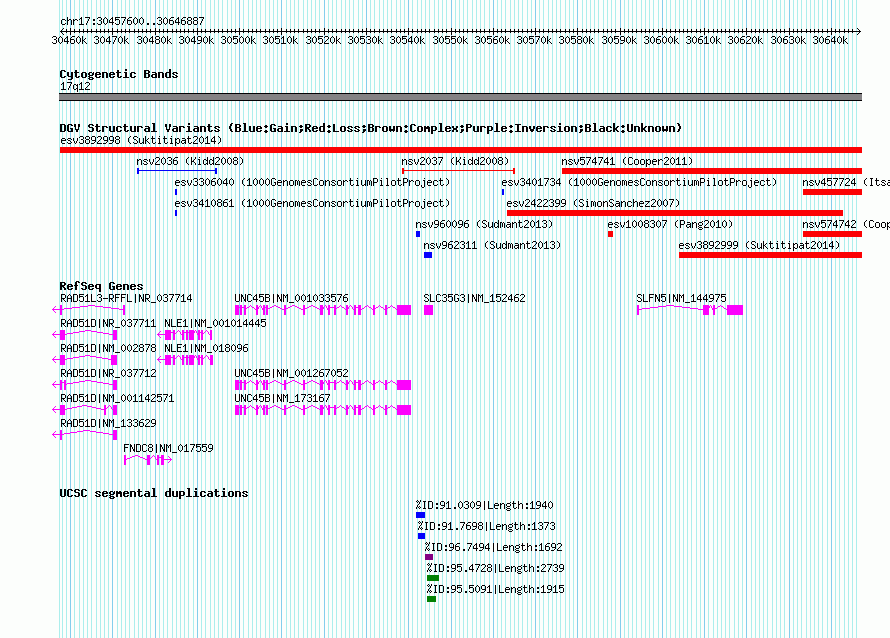The width and height of the screenshot is (890, 638).
Task: Select the long red bar under esv3892998
Action: tap(461, 150)
